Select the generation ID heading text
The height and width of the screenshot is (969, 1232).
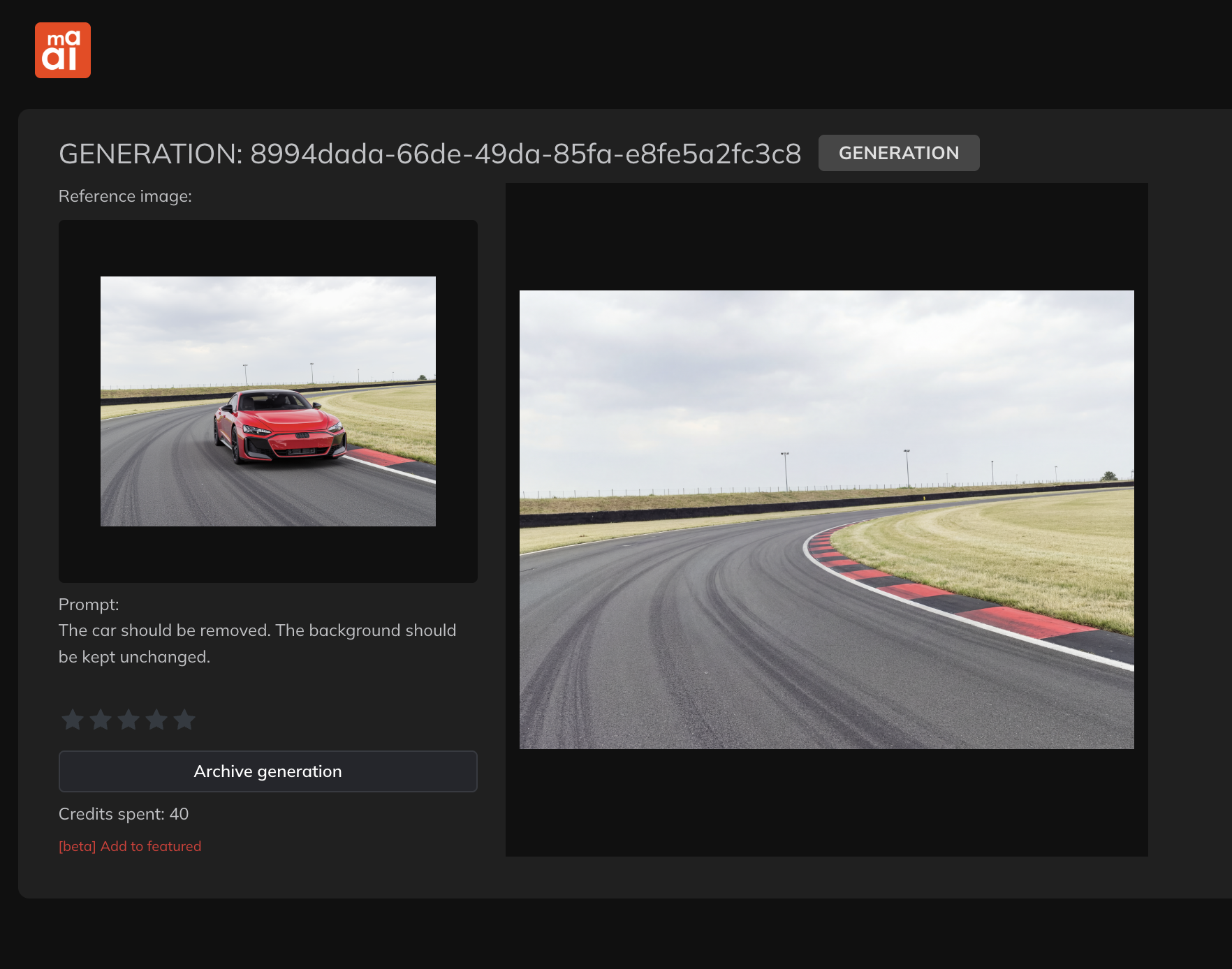[x=430, y=154]
